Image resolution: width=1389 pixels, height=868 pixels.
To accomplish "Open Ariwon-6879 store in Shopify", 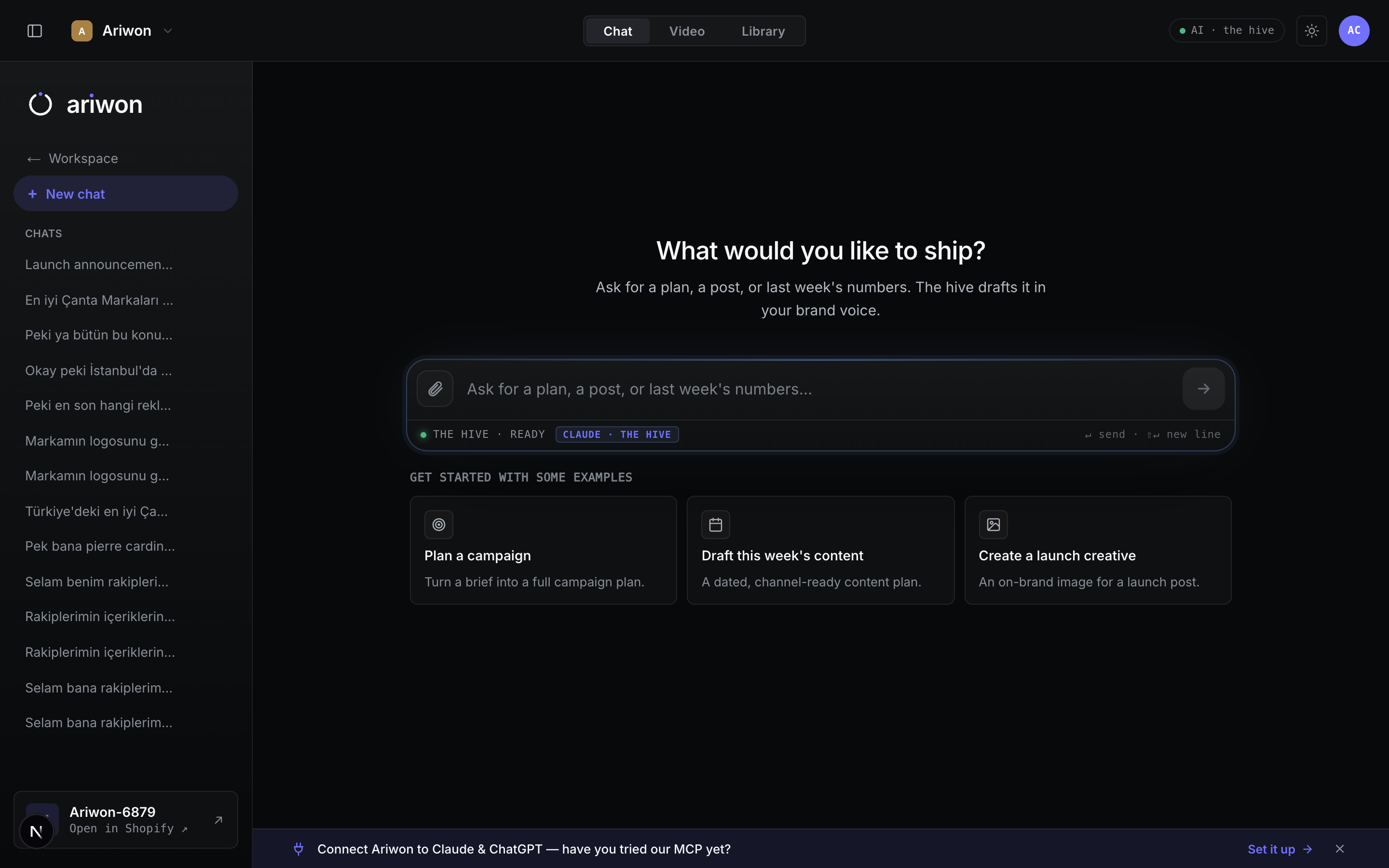I will point(126,820).
